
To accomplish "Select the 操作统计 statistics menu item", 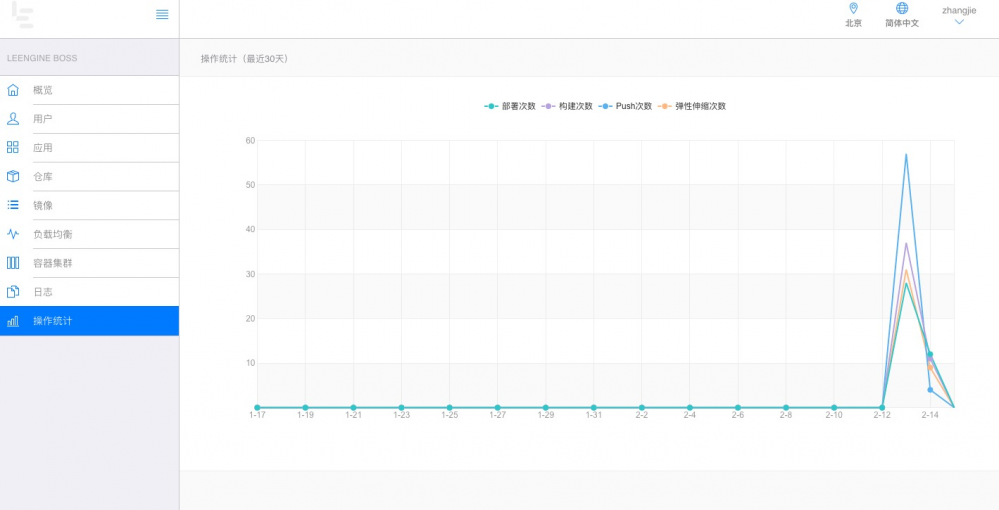I will pyautogui.click(x=89, y=321).
